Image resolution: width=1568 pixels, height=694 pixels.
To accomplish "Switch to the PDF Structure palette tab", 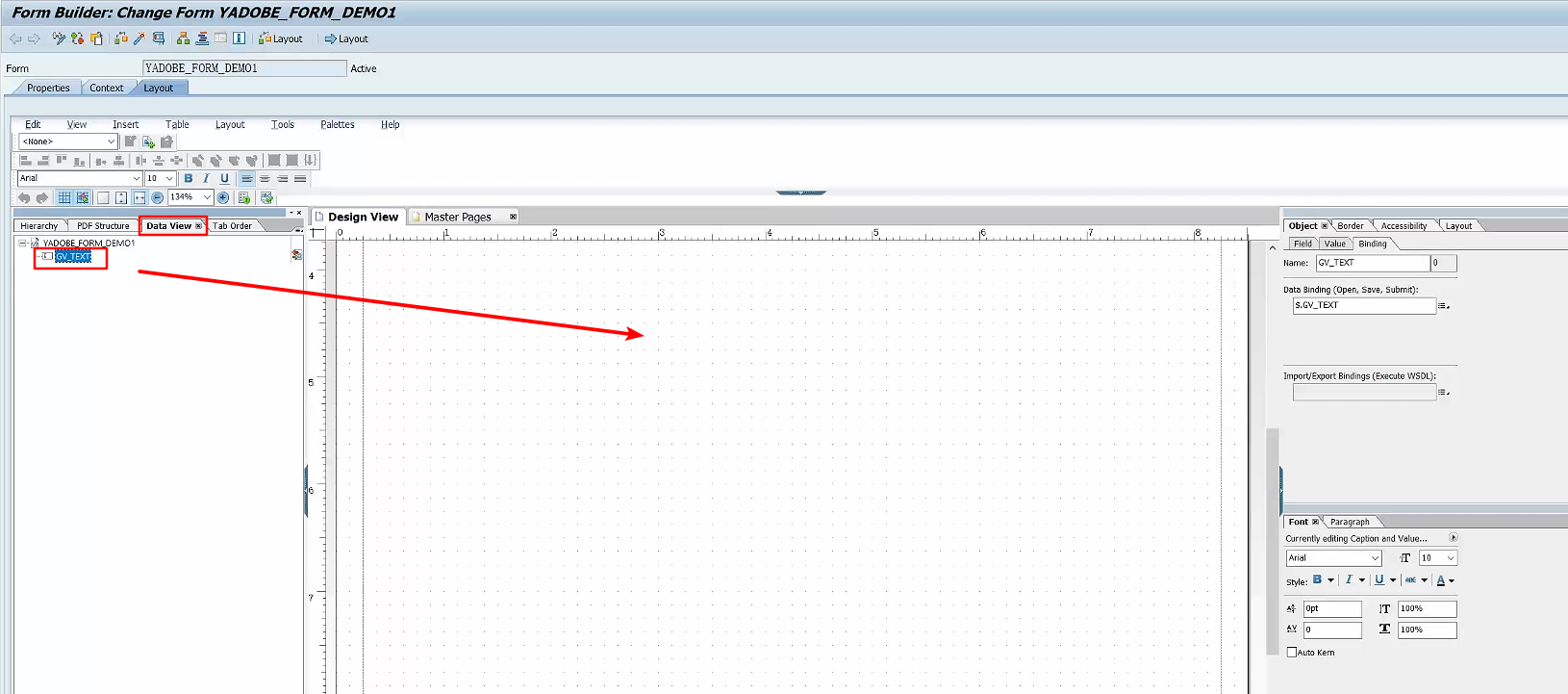I will pos(103,226).
